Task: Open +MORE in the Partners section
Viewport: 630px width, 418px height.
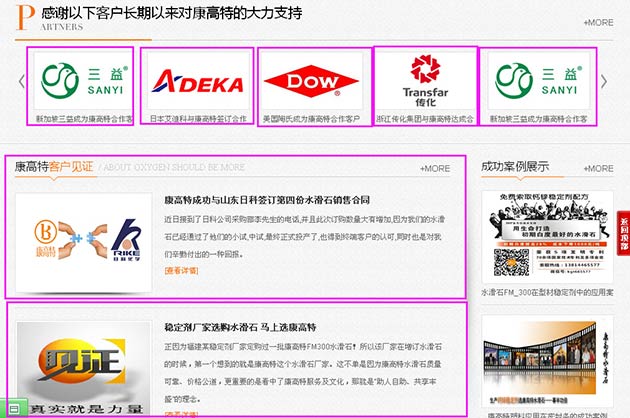Action: coord(599,22)
